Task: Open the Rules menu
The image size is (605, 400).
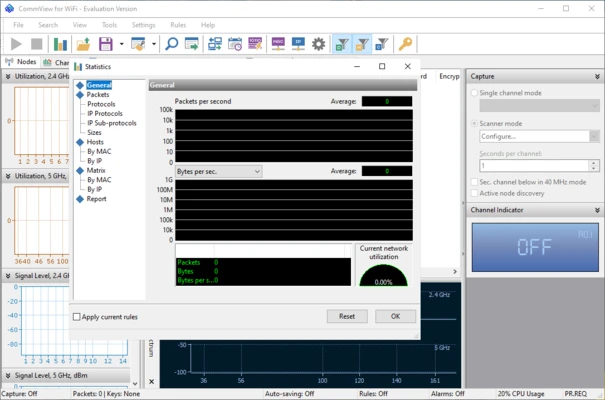Action: 178,25
